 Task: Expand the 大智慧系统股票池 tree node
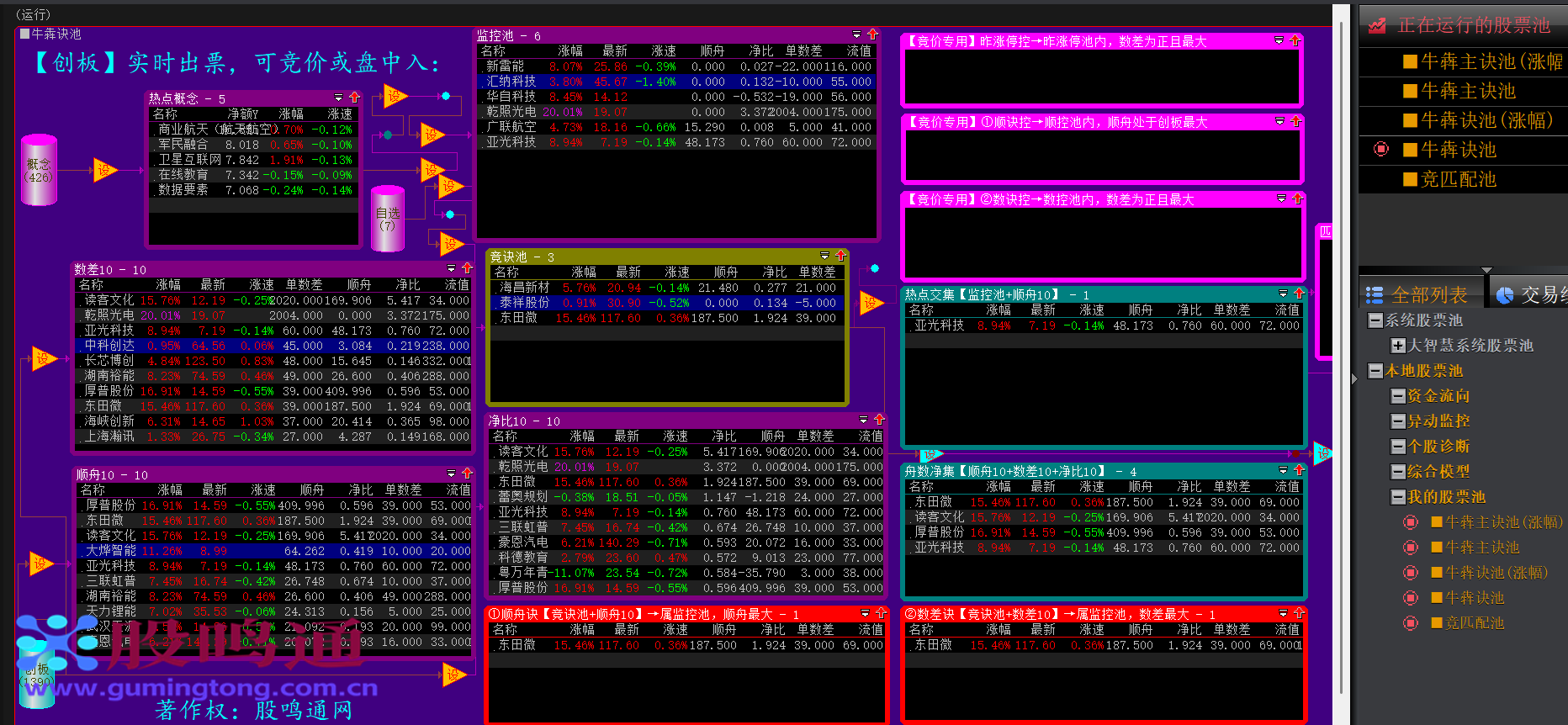click(x=1397, y=345)
